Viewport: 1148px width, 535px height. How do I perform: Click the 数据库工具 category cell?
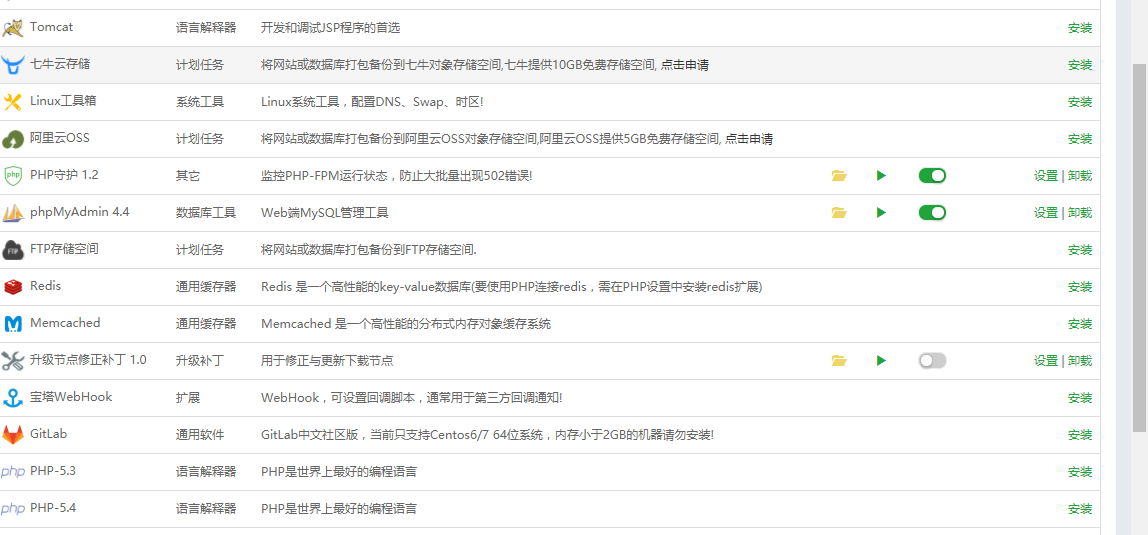[x=206, y=213]
